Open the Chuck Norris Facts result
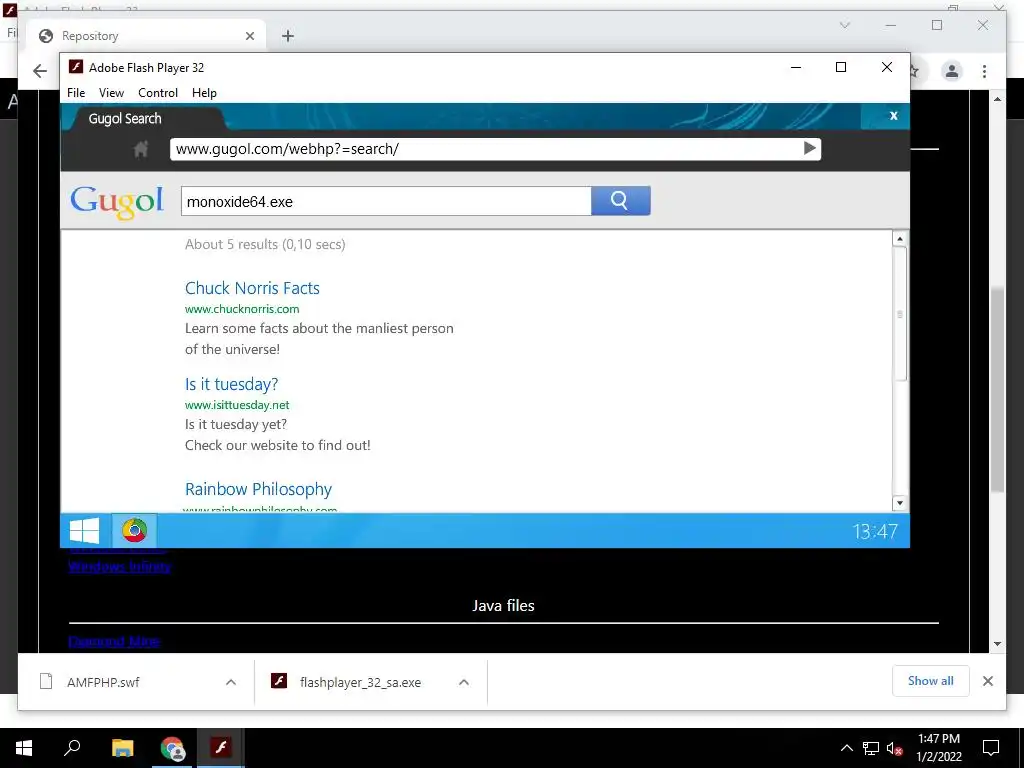This screenshot has width=1024, height=768. [x=252, y=288]
